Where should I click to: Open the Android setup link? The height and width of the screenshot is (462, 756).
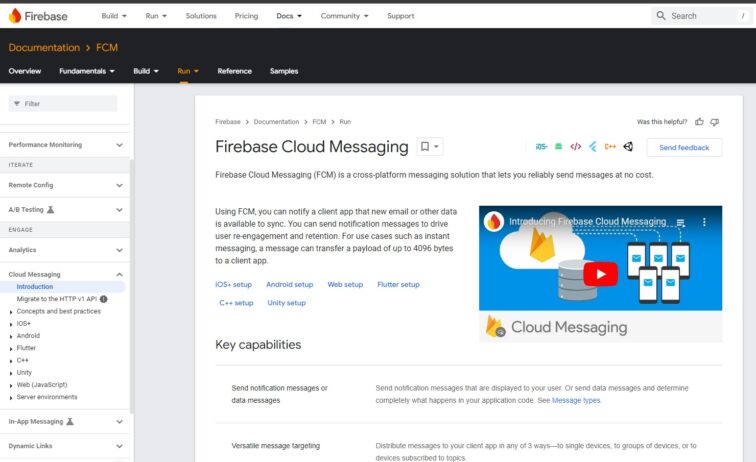point(289,285)
